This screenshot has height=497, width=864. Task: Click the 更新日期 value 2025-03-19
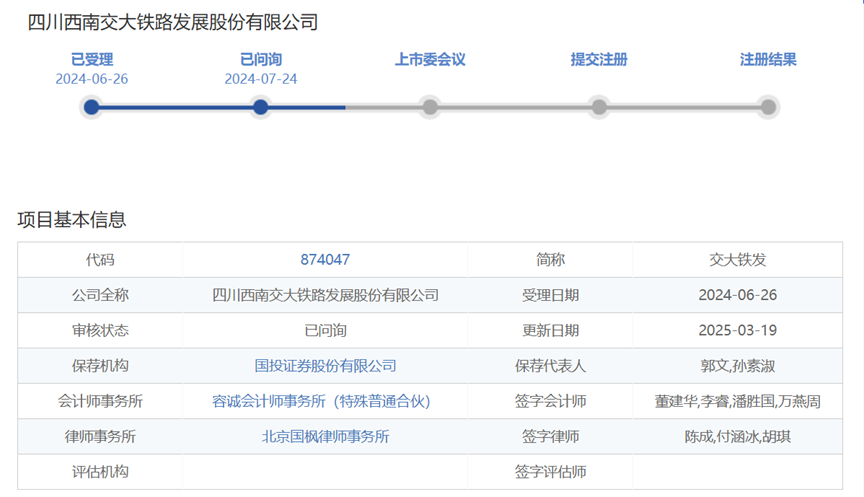coord(737,331)
